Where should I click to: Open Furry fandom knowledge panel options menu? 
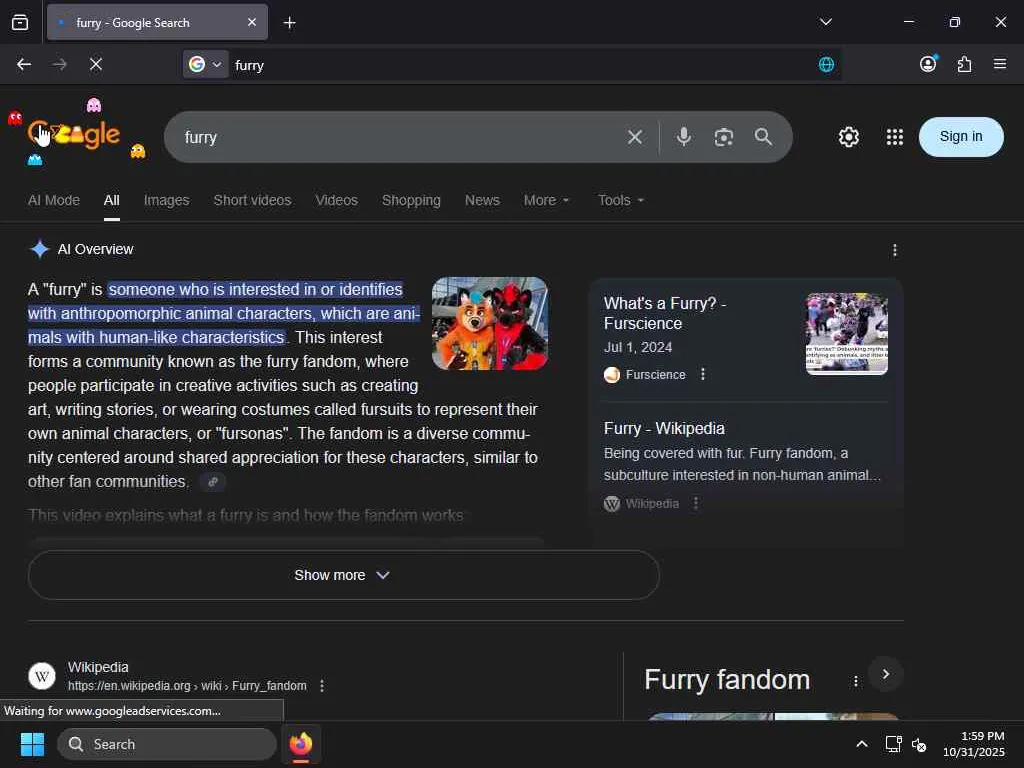pyautogui.click(x=856, y=681)
